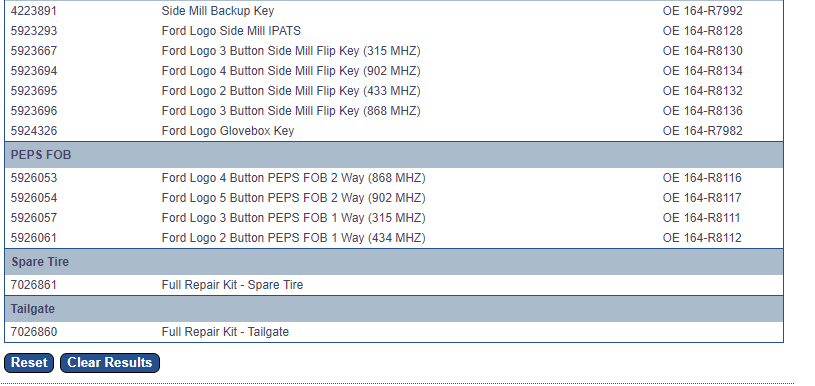Click the 2 Button PEPS FOB 1 Way (434 MHZ)
This screenshot has height=386, width=815.
(x=394, y=238)
